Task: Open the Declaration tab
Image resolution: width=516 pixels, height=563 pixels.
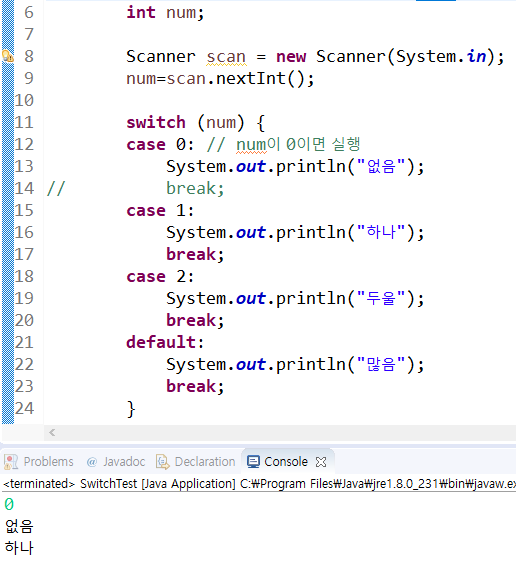Action: pos(196,461)
